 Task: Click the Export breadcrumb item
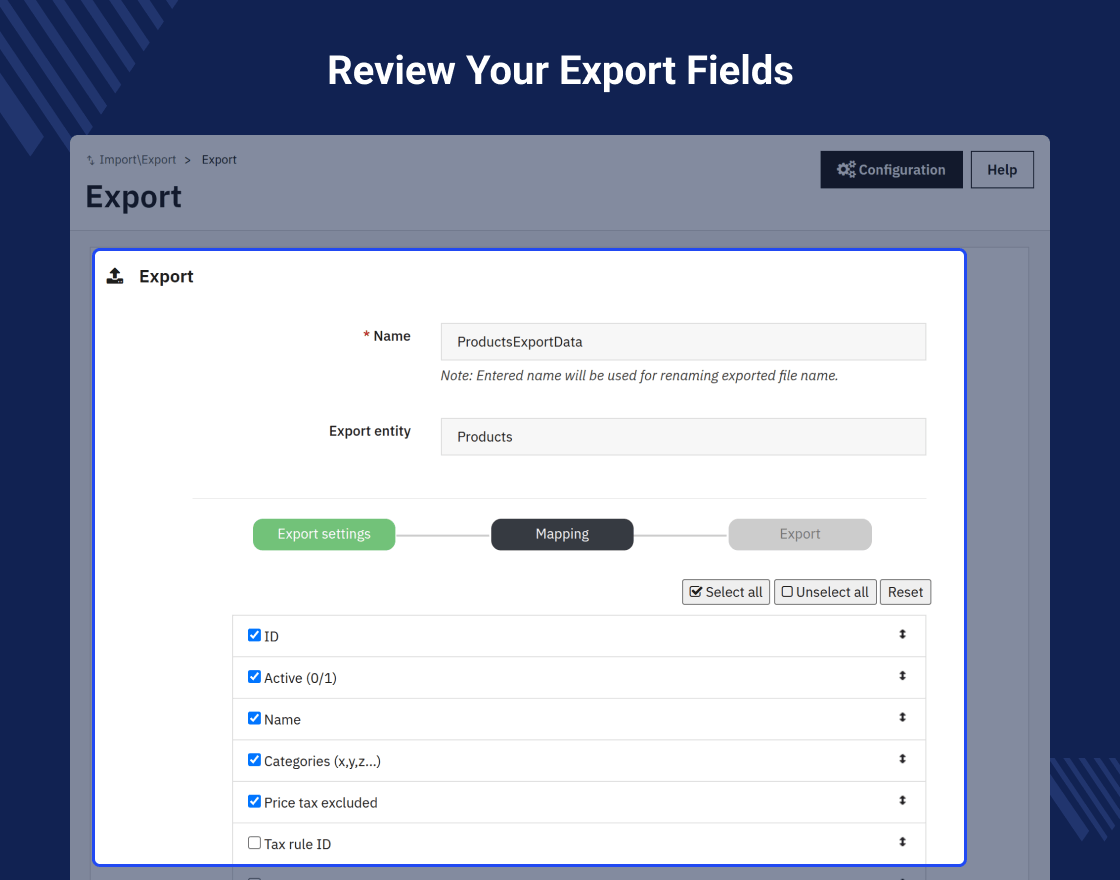point(219,160)
